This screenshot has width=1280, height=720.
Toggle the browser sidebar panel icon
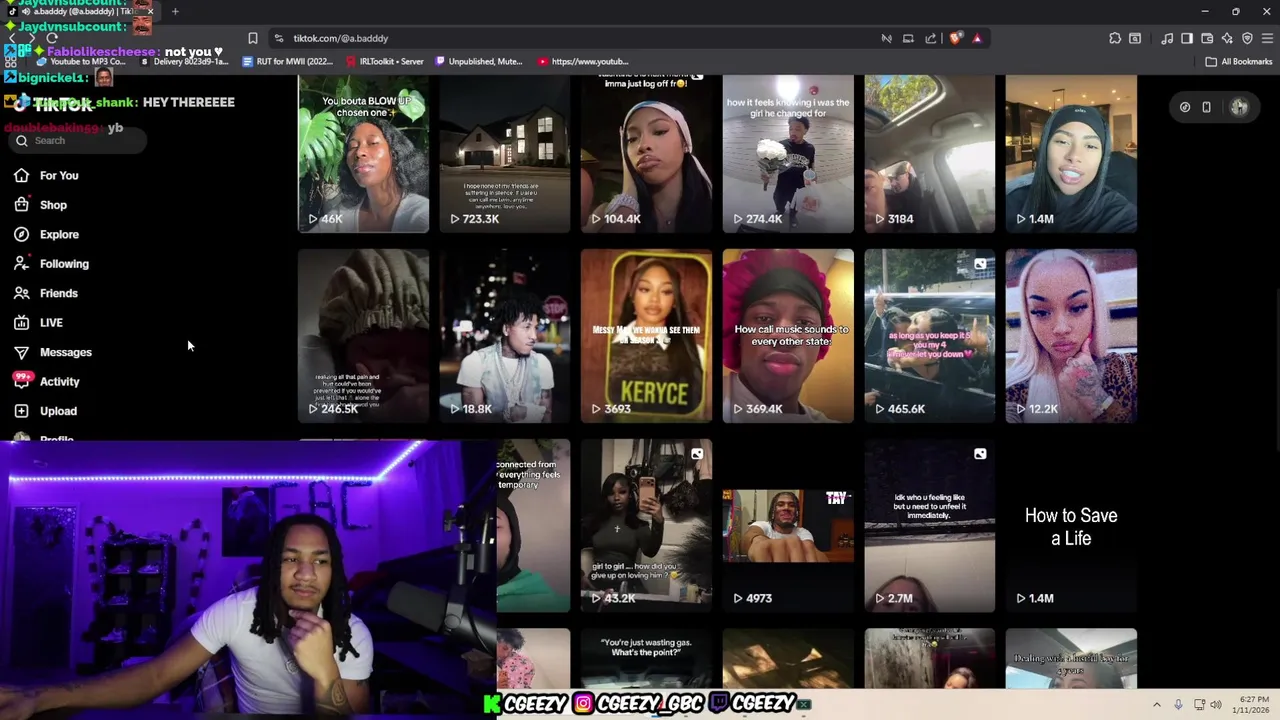pyautogui.click(x=1187, y=38)
